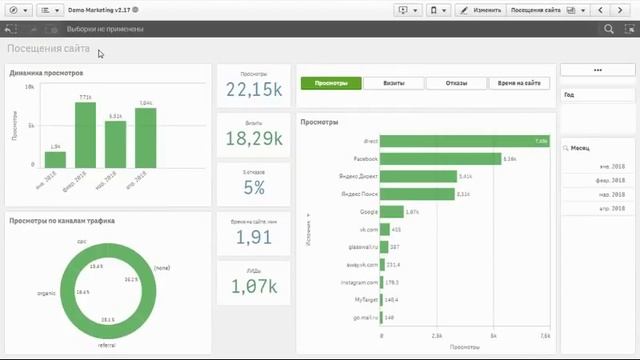Select the vk.com source label

click(369, 230)
